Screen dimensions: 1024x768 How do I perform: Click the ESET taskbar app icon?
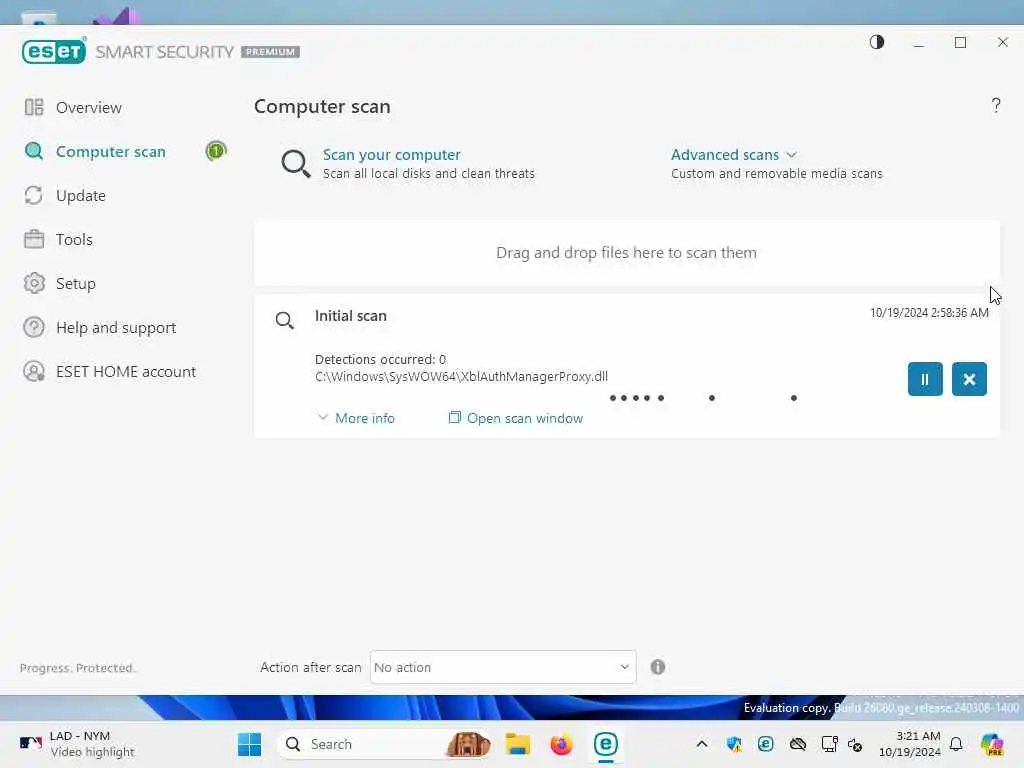click(605, 744)
